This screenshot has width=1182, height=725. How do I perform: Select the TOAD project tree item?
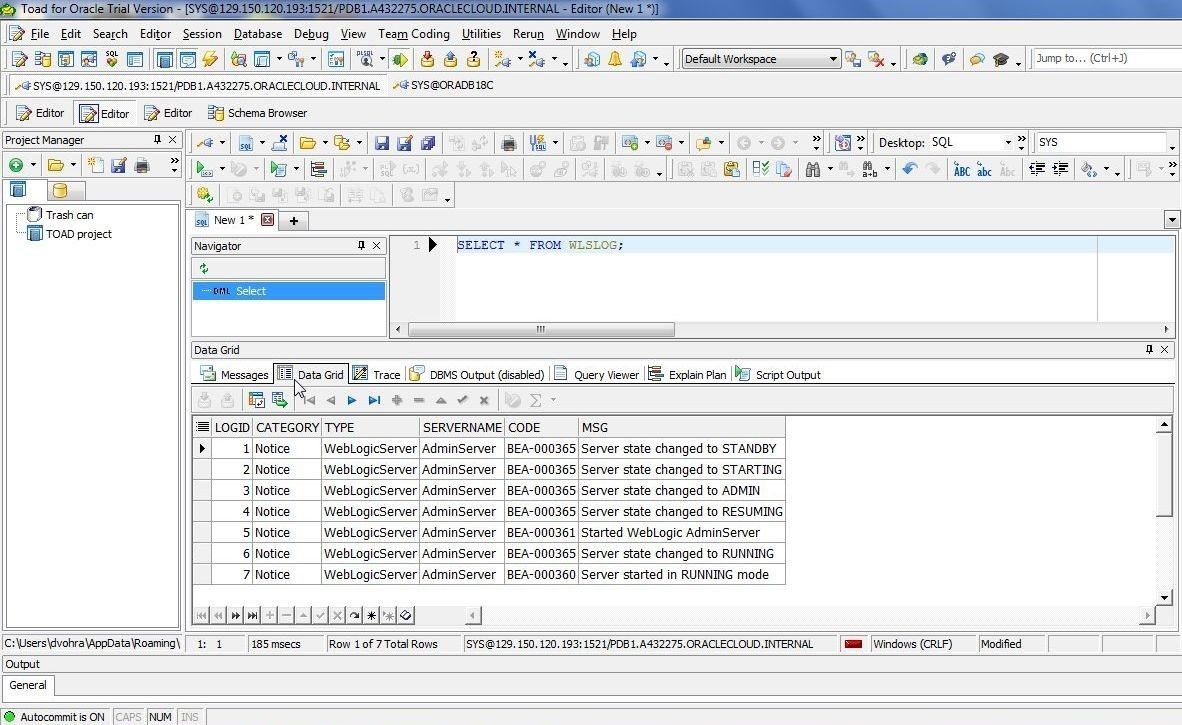[69, 234]
